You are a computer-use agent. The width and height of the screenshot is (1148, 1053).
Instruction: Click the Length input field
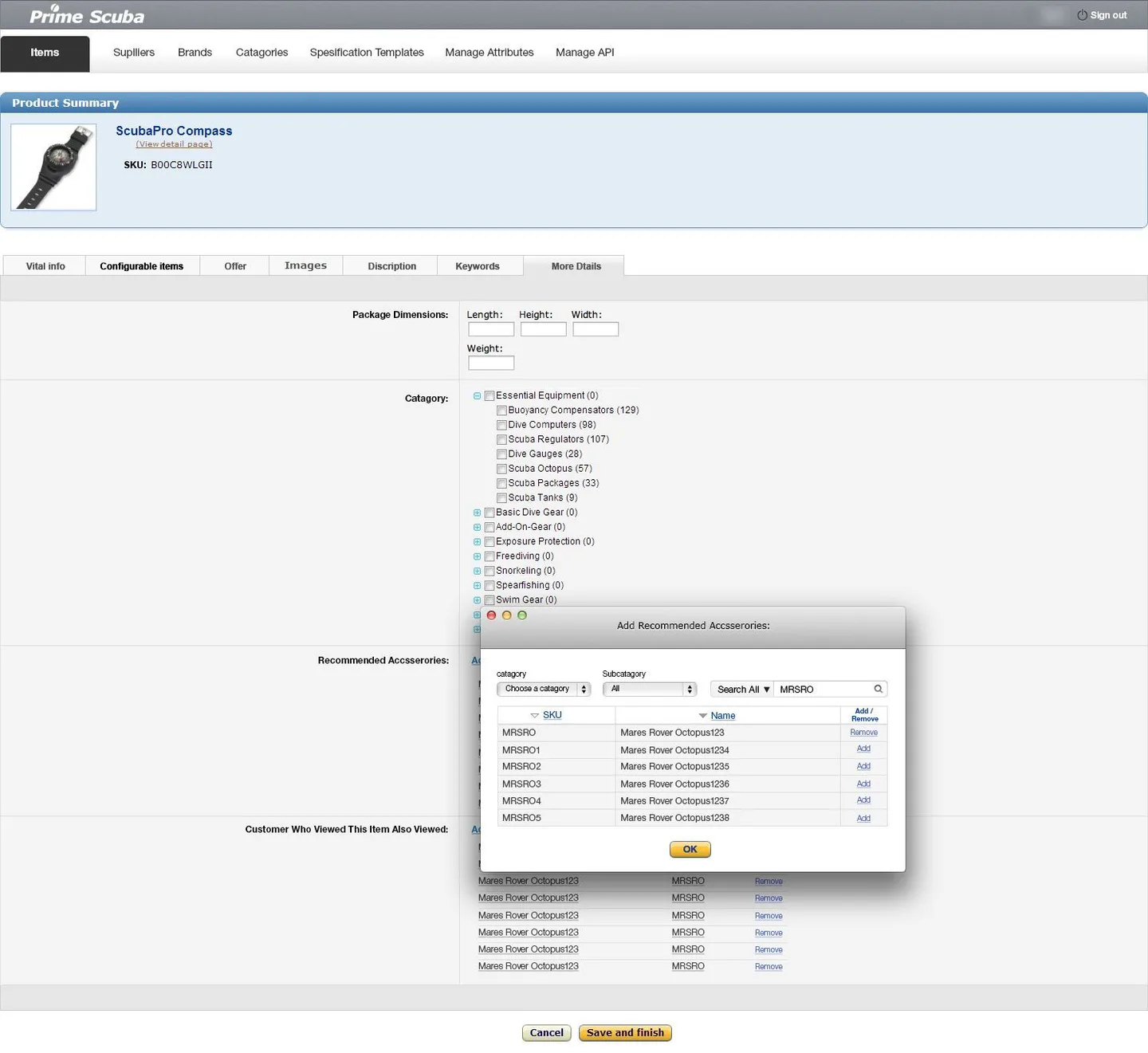491,329
